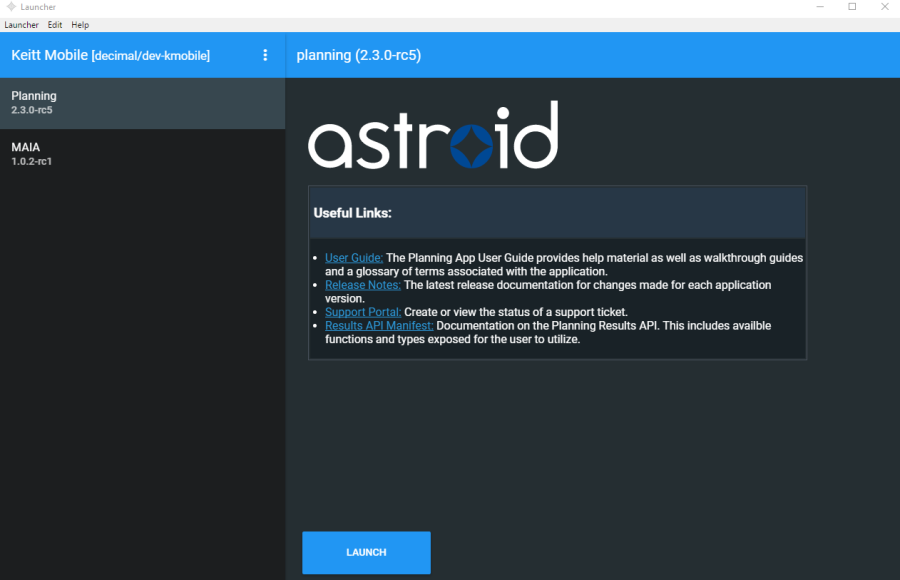Open the three-dot options menu

point(265,55)
